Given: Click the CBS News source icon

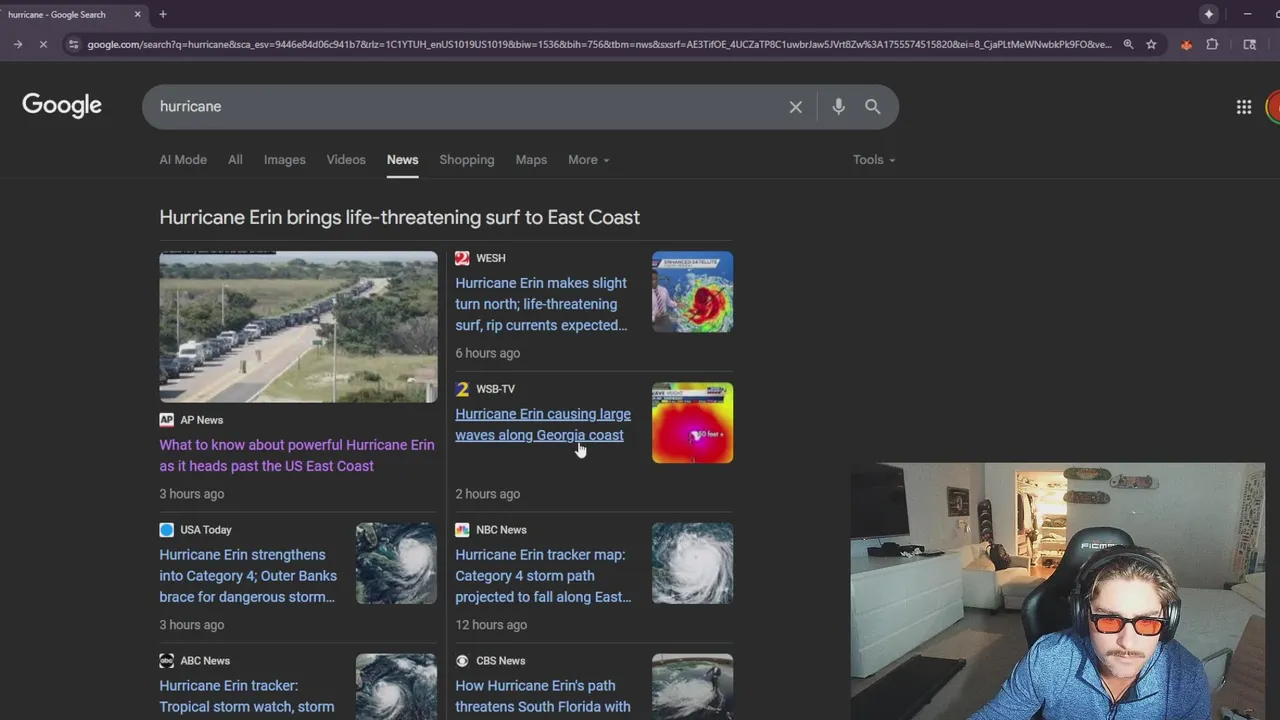Looking at the screenshot, I should tap(462, 661).
